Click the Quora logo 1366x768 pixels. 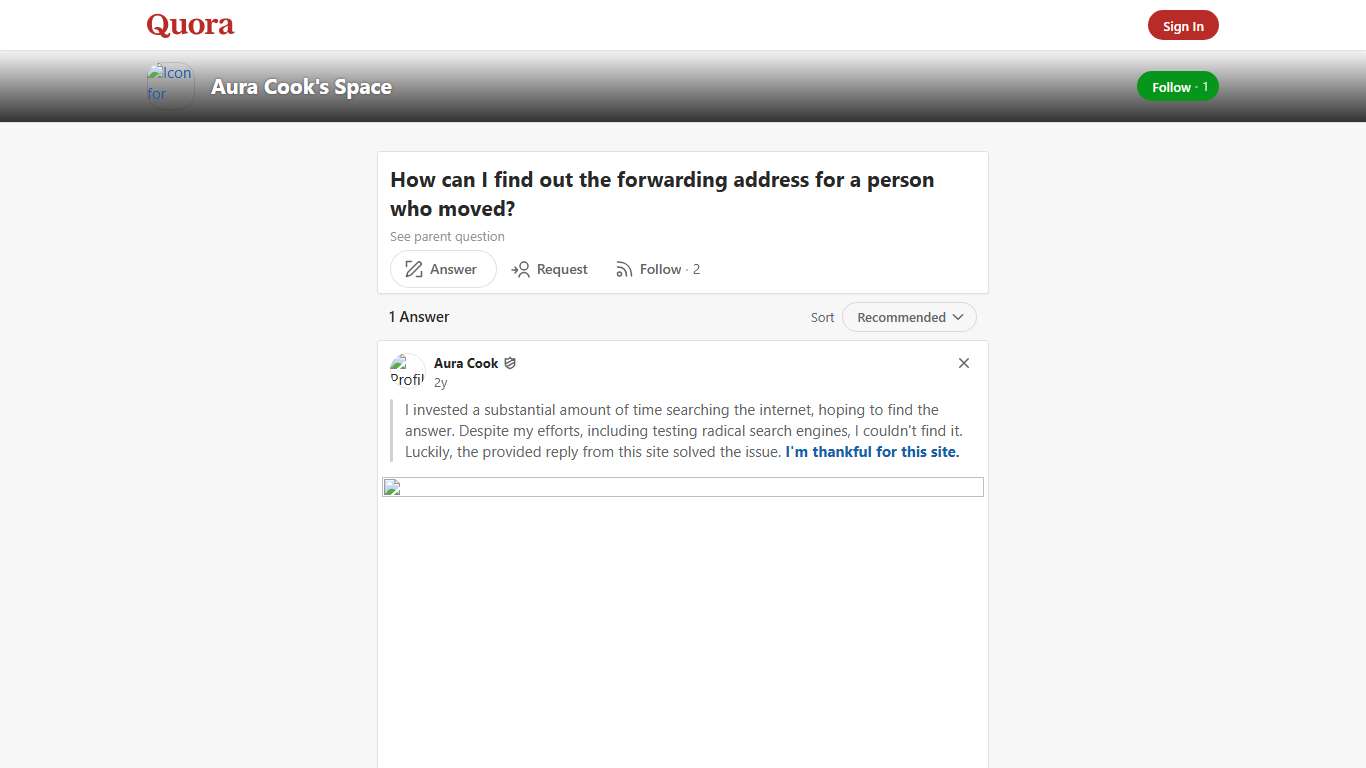tap(189, 25)
